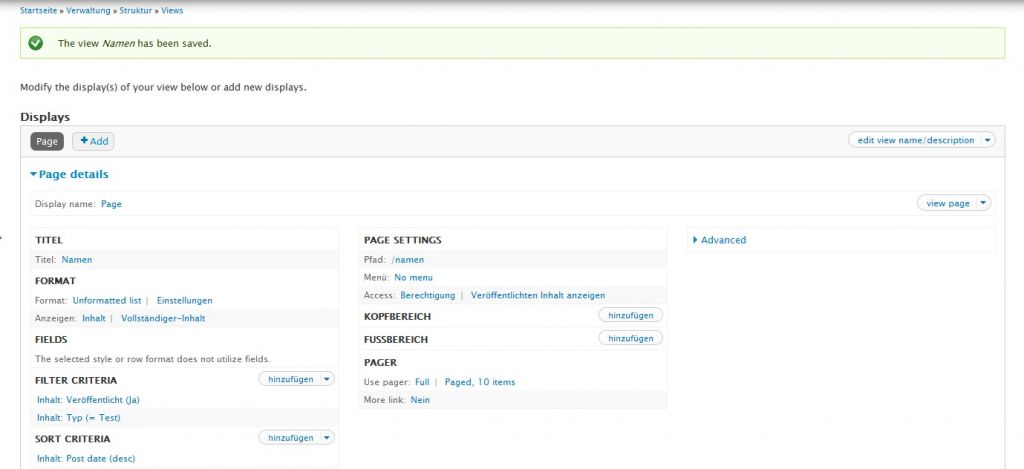Click hinzufügen button for Kopfbereich
The image size is (1024, 469).
pos(630,315)
